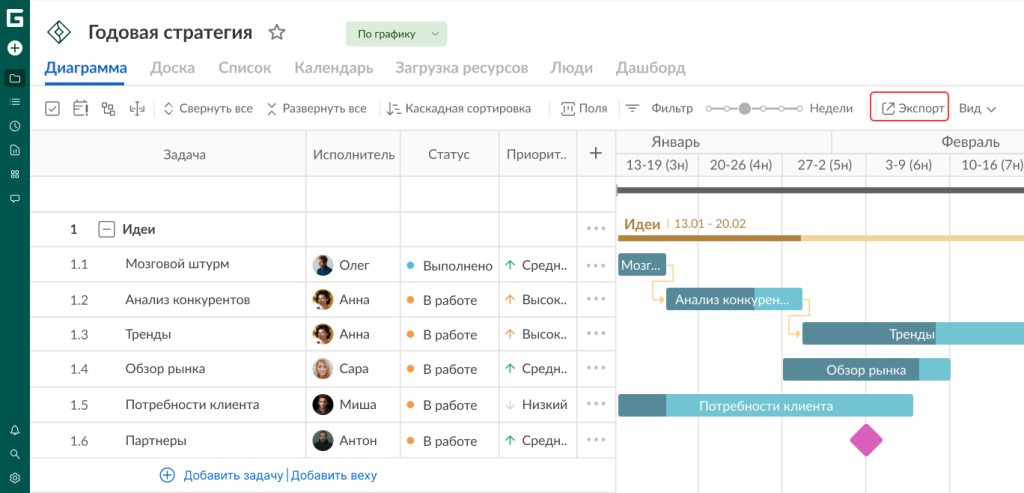Switch to the Дашборд tab

(x=650, y=68)
